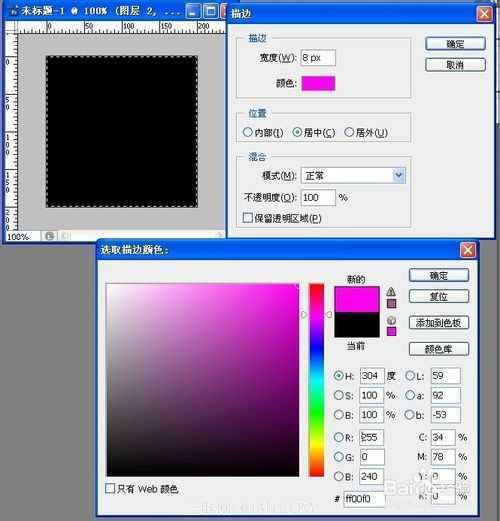Select the H hue radio button
Image resolution: width=500 pixels, height=521 pixels.
[x=339, y=376]
